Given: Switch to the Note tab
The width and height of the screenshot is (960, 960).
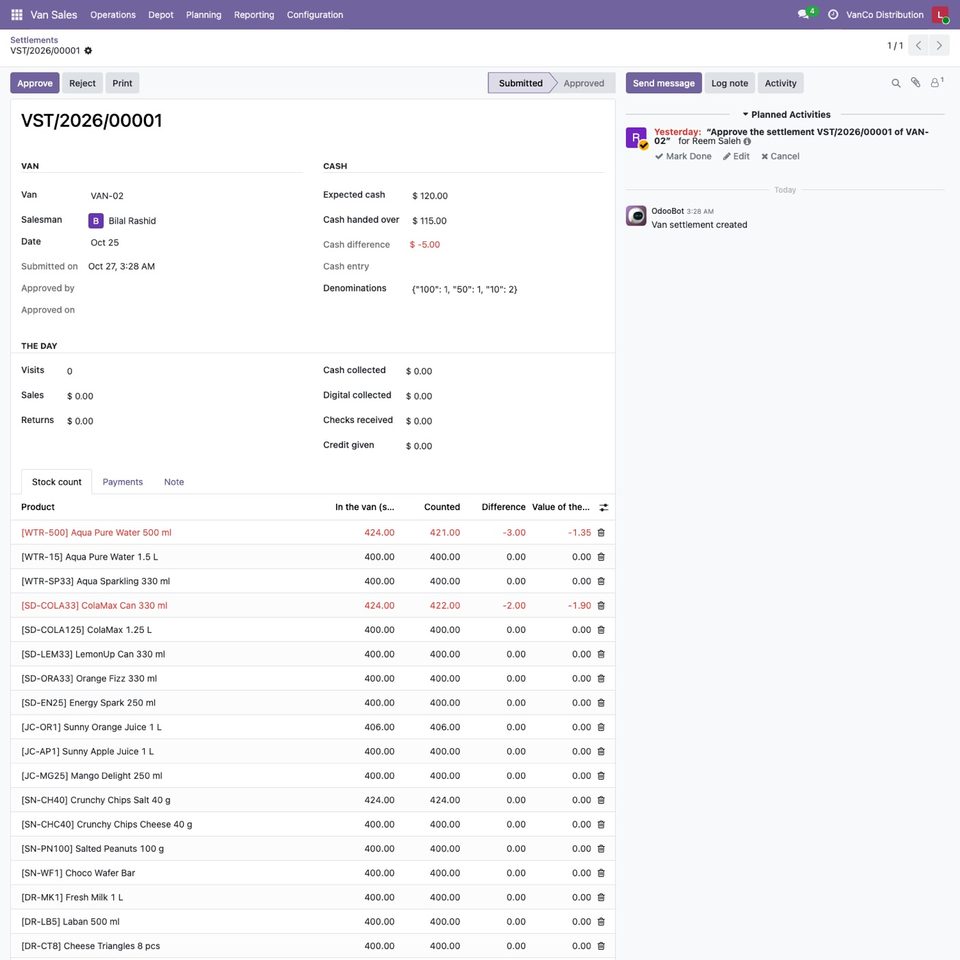Looking at the screenshot, I should coord(174,482).
